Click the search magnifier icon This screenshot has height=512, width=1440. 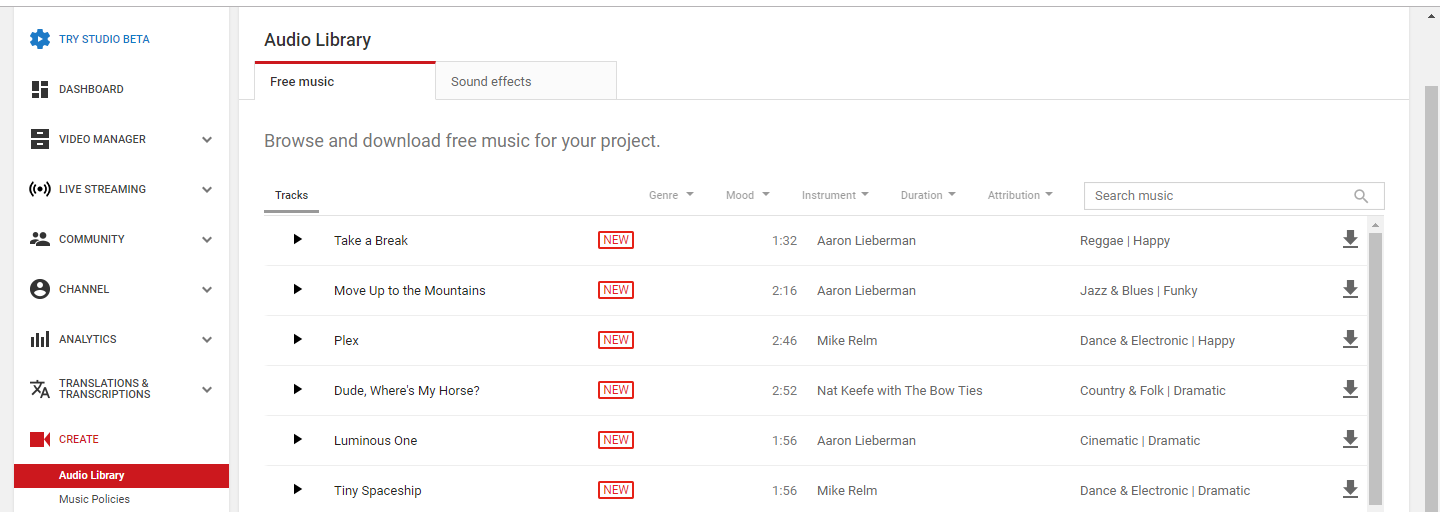[1361, 196]
